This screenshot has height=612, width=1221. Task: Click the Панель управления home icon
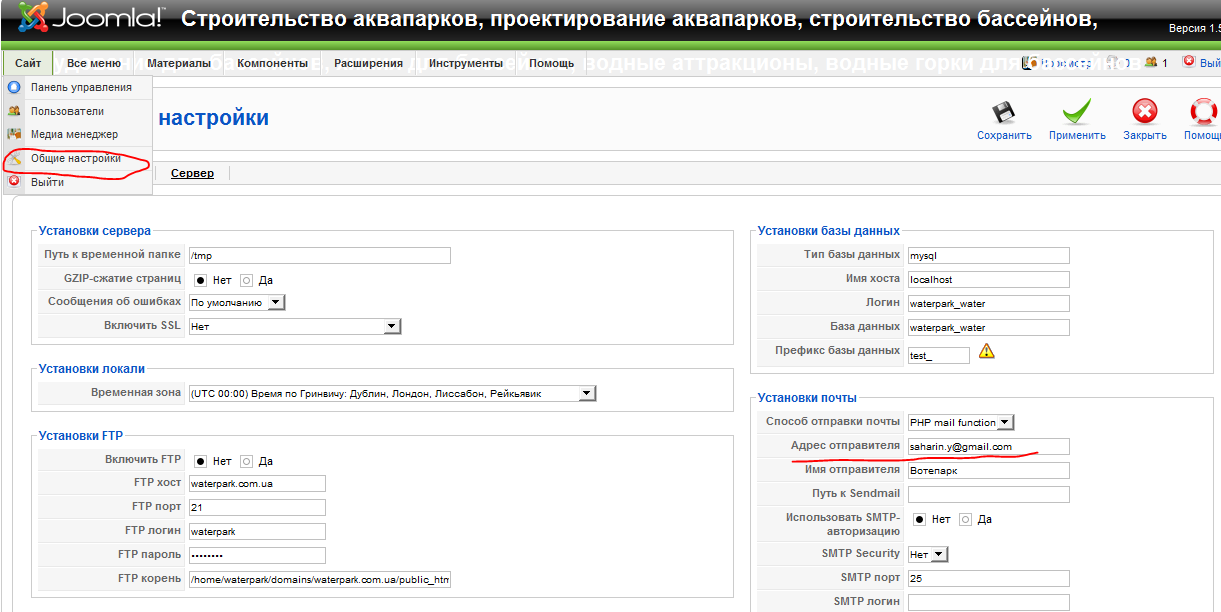point(14,87)
